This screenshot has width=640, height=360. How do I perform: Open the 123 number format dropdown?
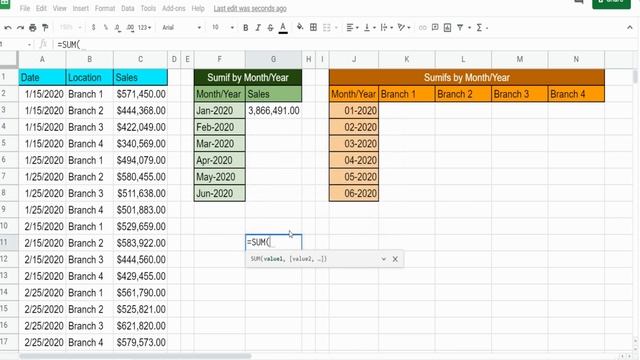[144, 28]
